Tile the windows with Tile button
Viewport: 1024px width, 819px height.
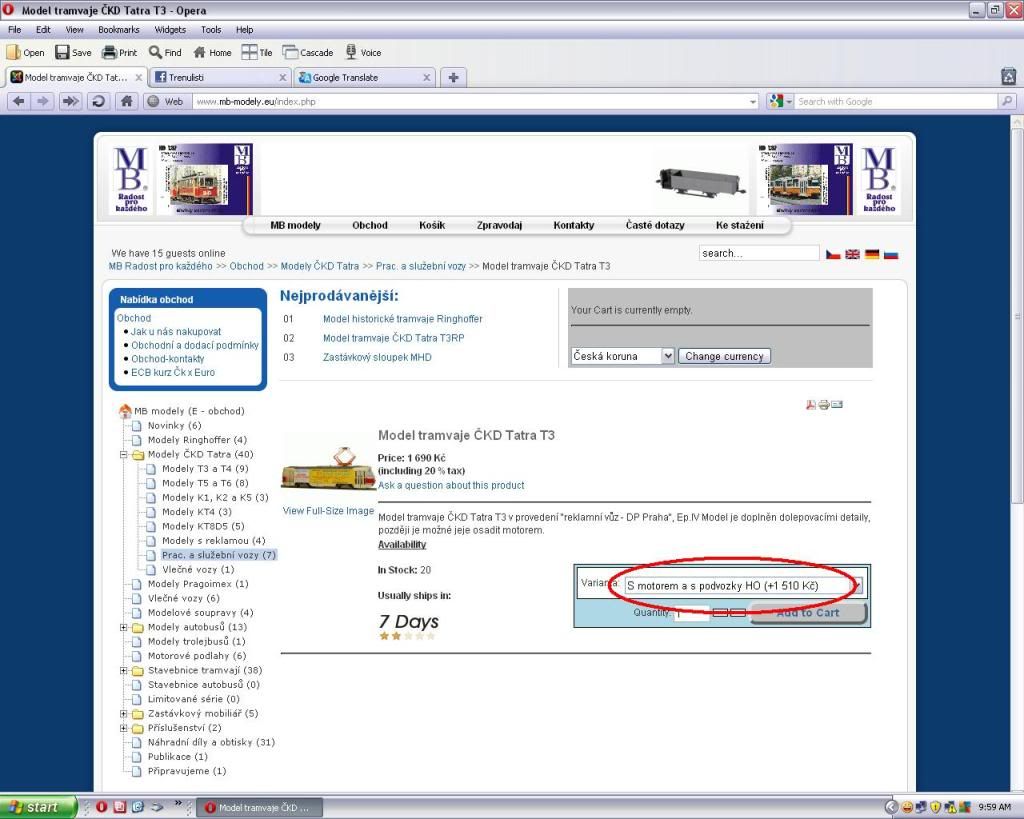[257, 52]
